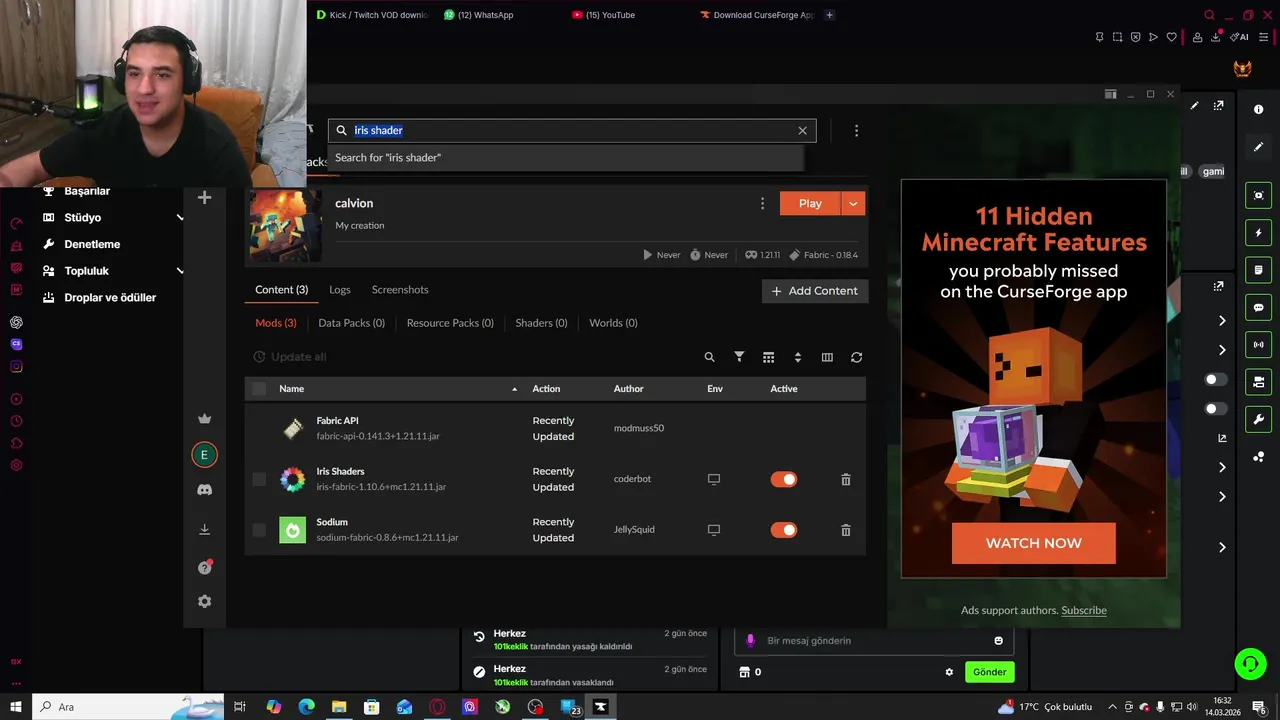Open CurseForge Discord icon in sidebar
Viewport: 1280px width, 720px height.
pos(204,490)
